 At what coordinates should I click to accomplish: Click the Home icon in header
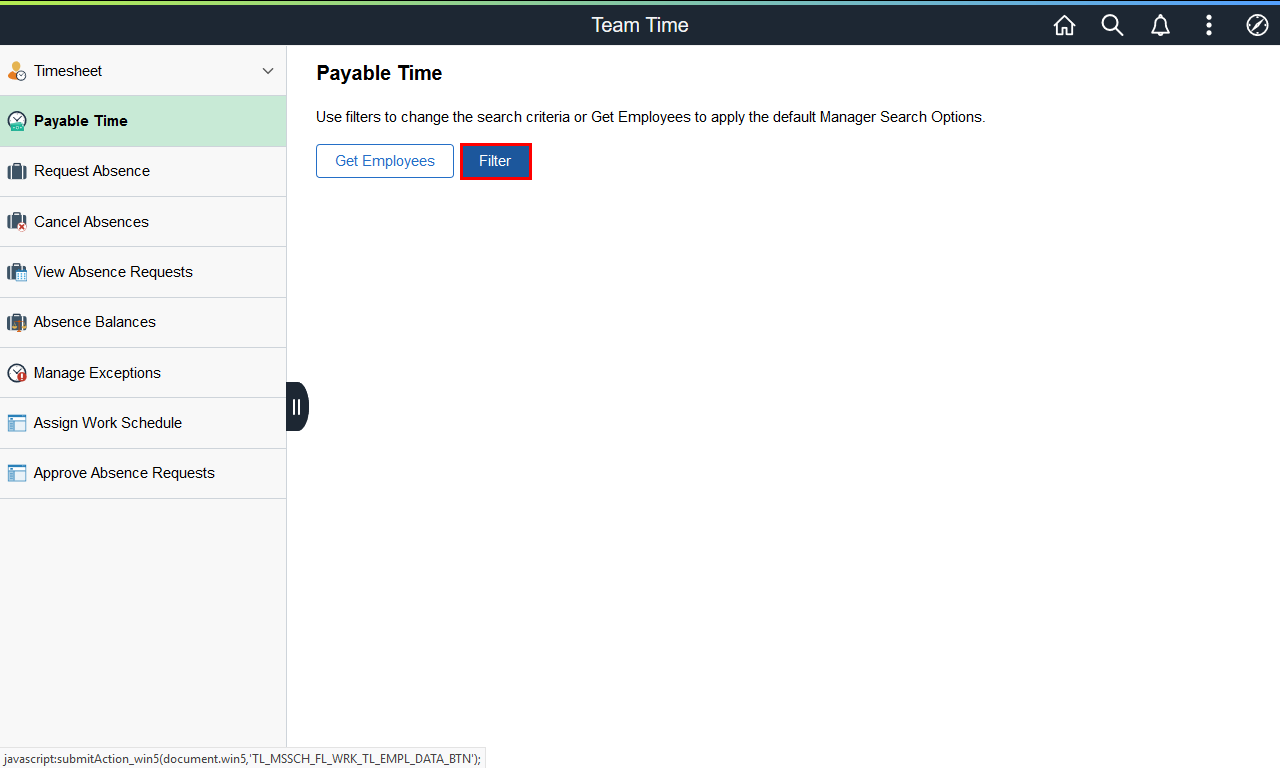click(x=1064, y=25)
